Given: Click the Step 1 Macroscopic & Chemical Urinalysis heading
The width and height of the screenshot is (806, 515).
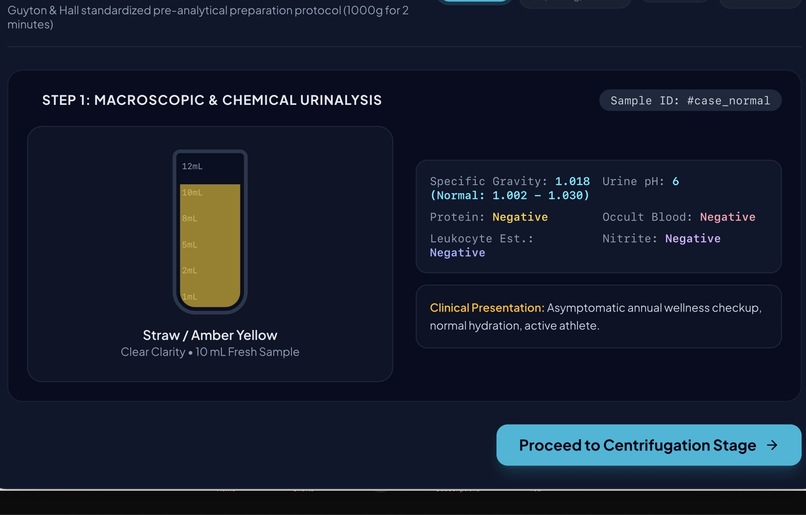Looking at the screenshot, I should tap(212, 100).
